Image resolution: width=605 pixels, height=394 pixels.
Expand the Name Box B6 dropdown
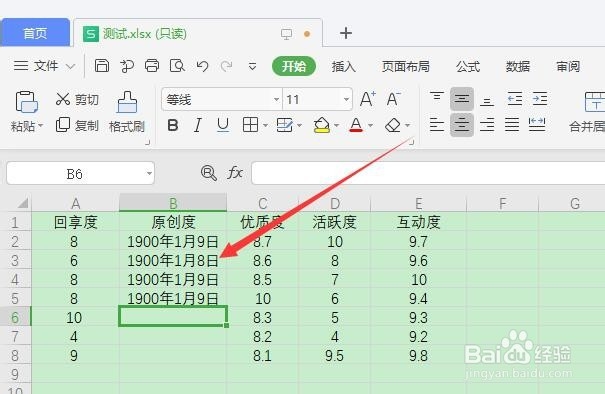[149, 173]
